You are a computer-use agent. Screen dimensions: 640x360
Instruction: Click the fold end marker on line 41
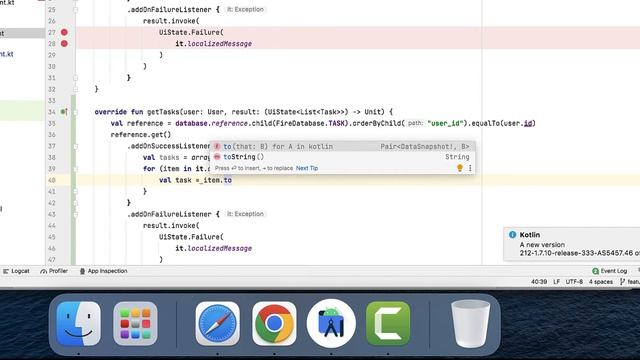click(x=76, y=191)
